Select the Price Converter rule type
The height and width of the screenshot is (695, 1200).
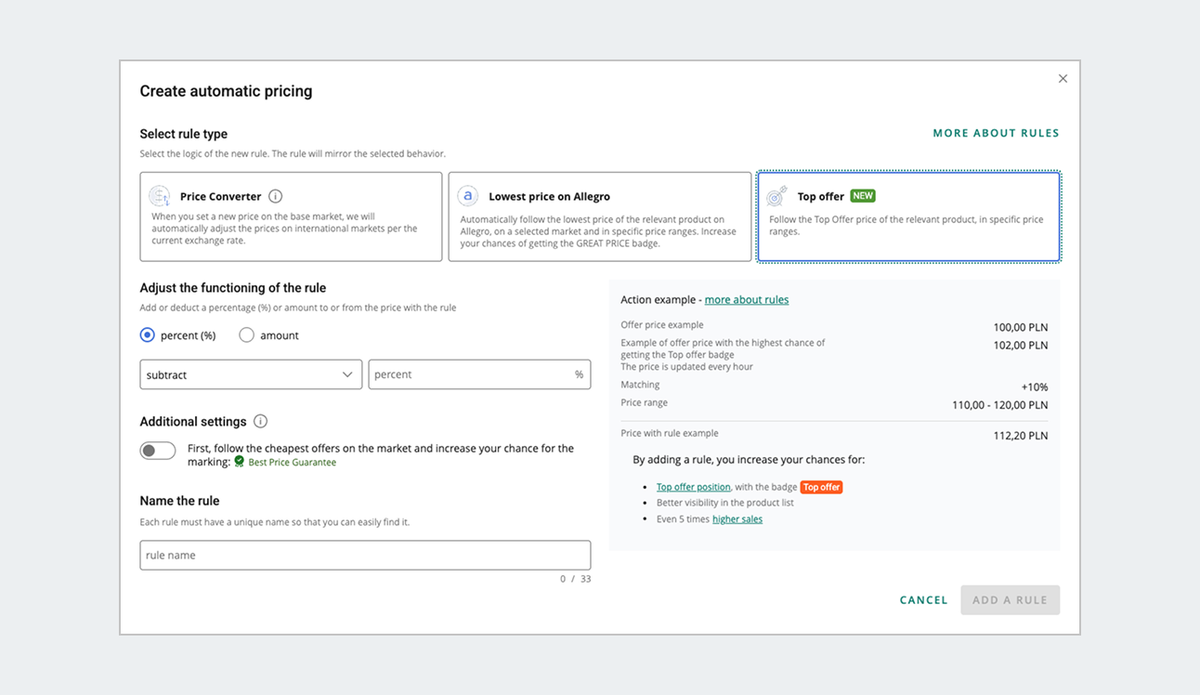tap(291, 217)
